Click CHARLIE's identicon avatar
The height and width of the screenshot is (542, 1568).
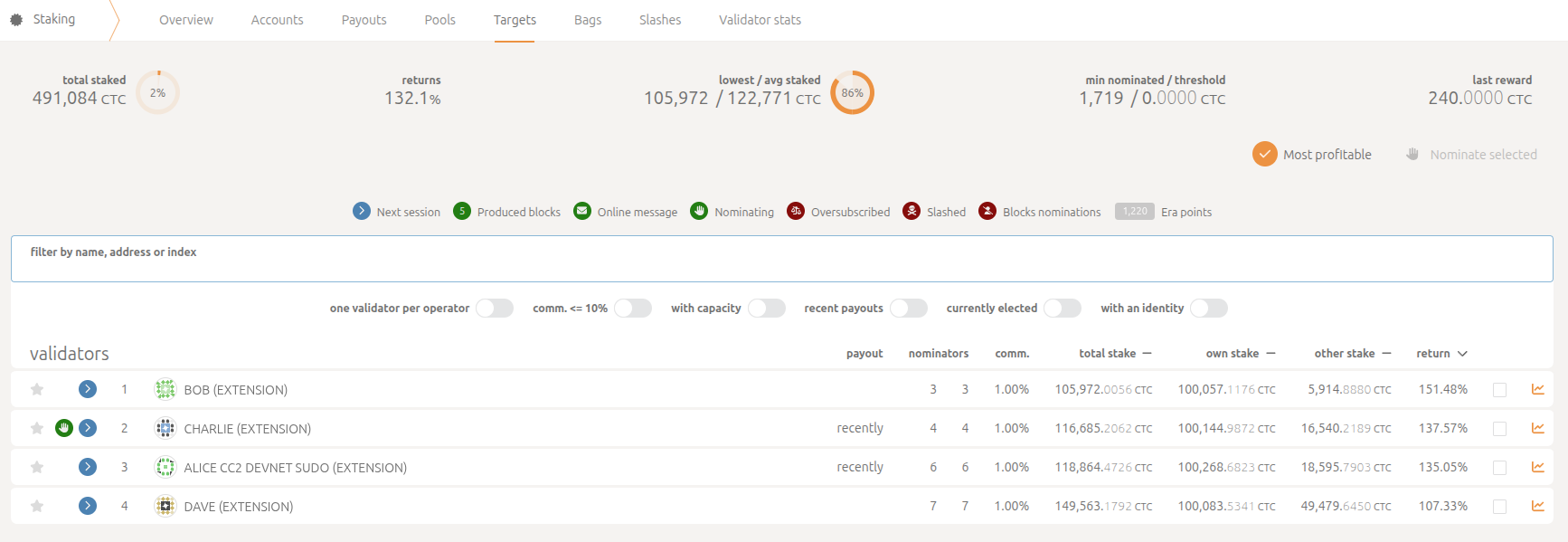tap(165, 428)
